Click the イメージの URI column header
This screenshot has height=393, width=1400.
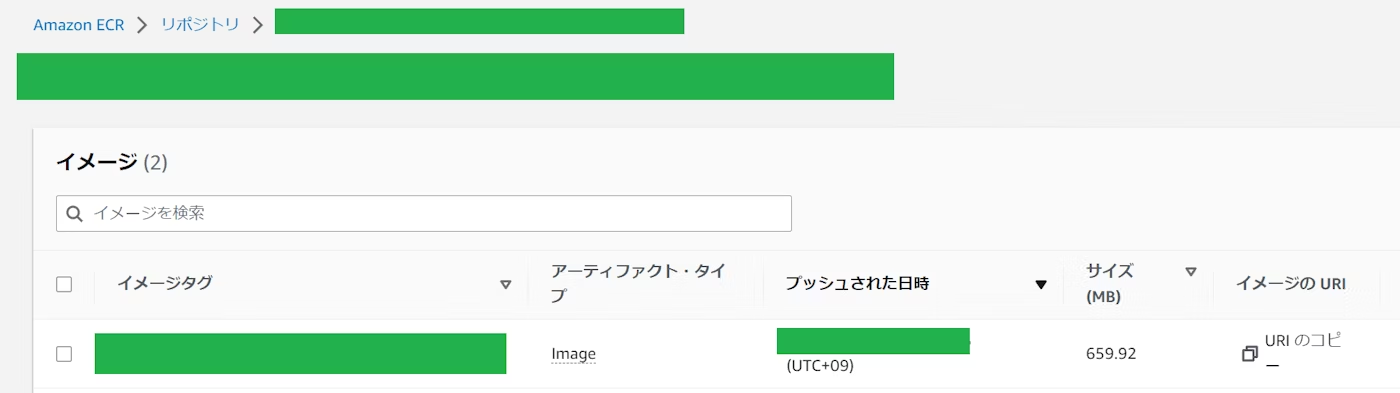[x=1291, y=284]
